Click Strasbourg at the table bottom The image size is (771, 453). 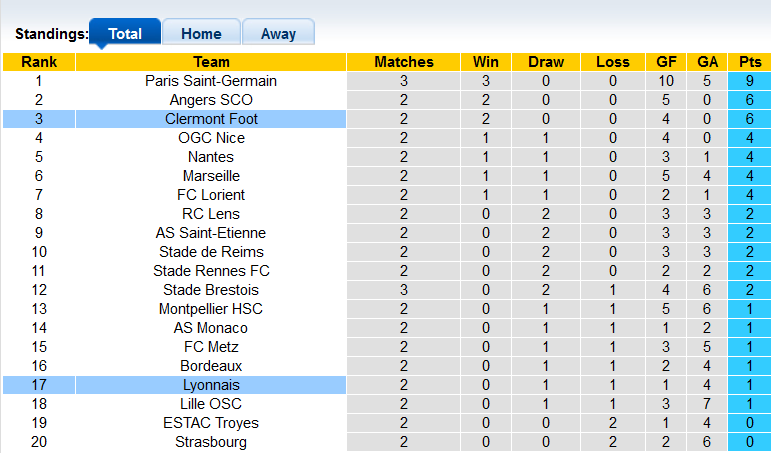pyautogui.click(x=211, y=442)
